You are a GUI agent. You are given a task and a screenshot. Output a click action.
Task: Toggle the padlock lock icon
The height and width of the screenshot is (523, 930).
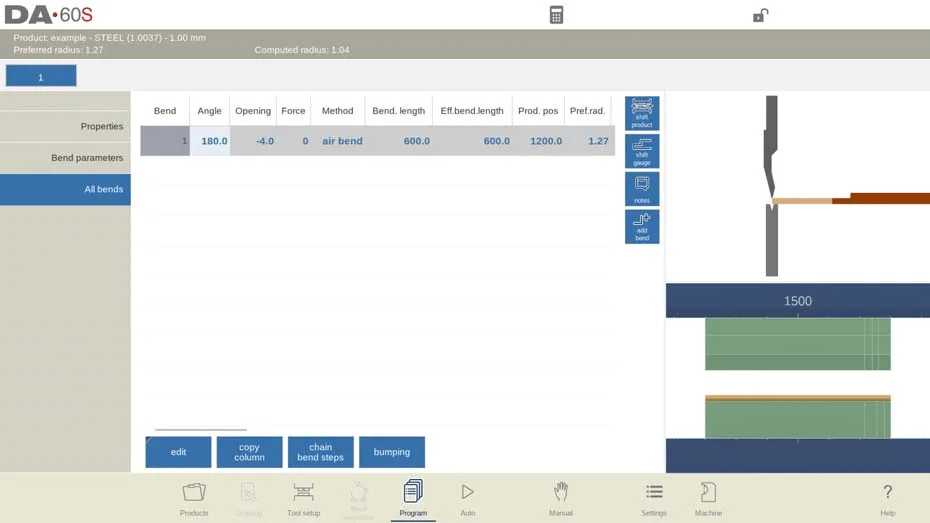click(760, 15)
